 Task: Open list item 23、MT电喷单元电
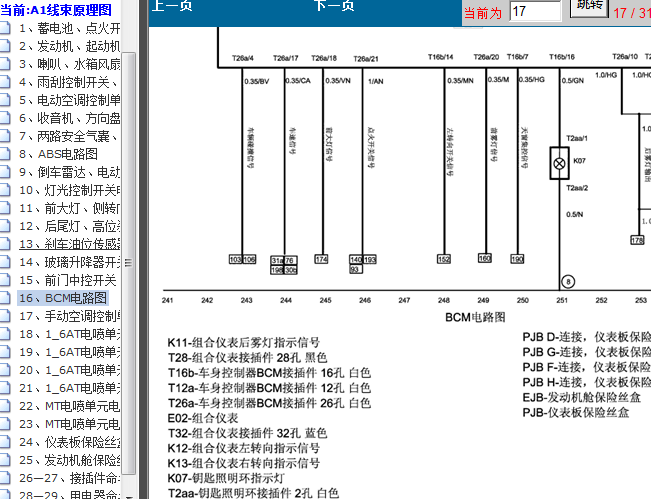[x=69, y=424]
